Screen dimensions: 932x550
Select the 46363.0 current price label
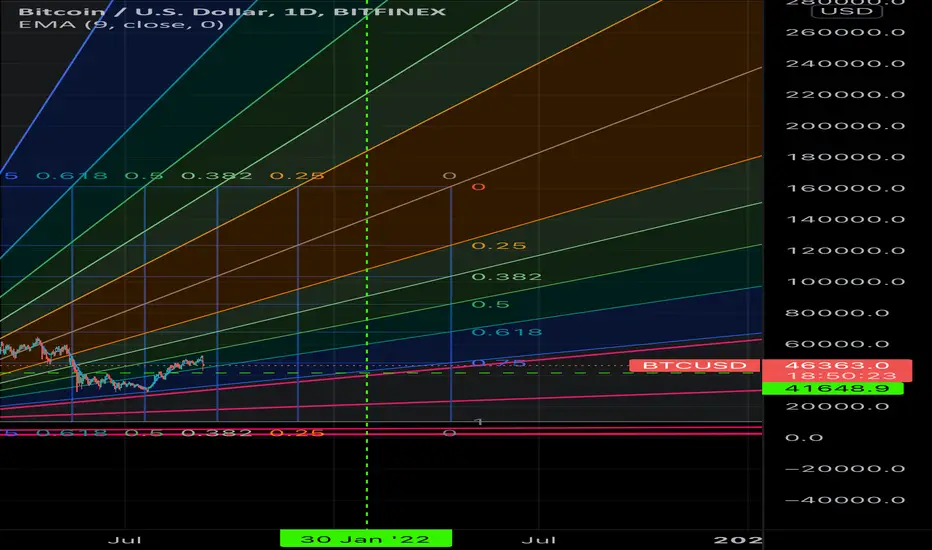tap(836, 365)
